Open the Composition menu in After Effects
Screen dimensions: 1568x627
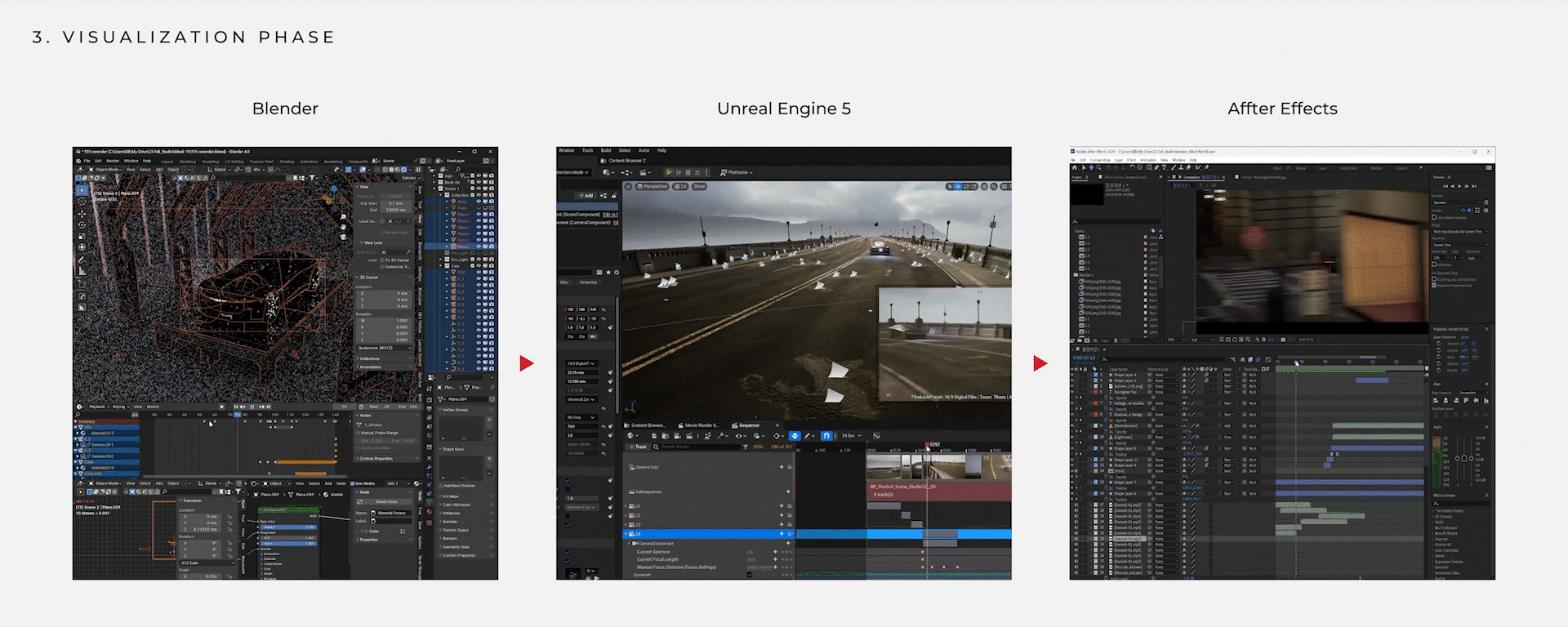click(x=1100, y=160)
